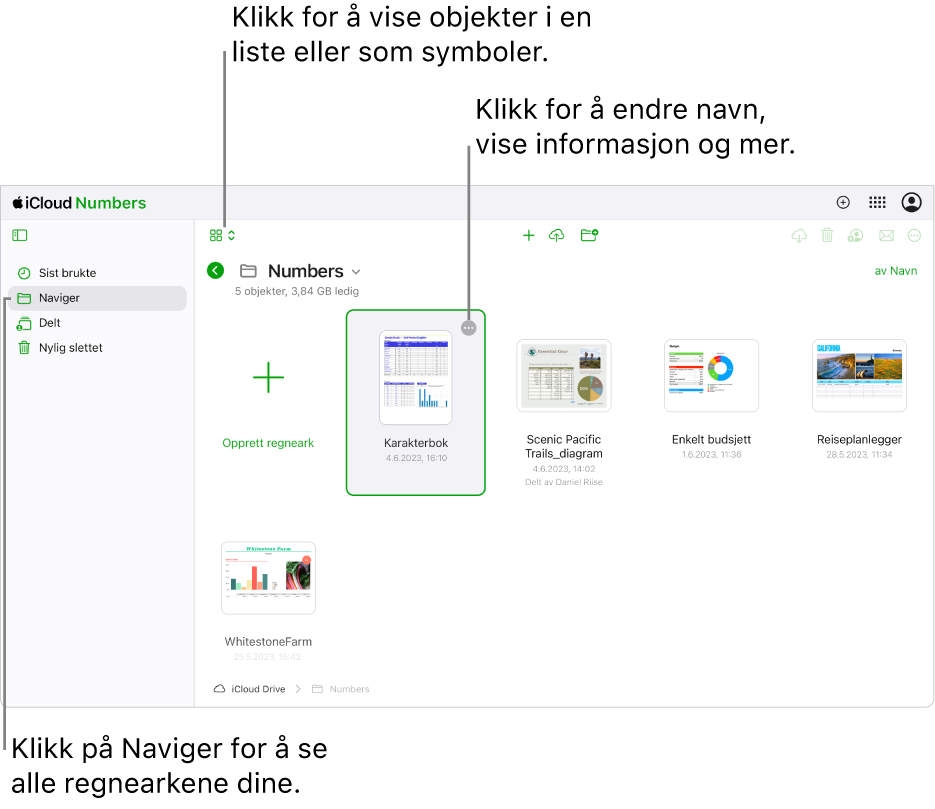This screenshot has width=935, height=809.
Task: Go to iCloud Drive in breadcrumb
Action: coord(258,689)
